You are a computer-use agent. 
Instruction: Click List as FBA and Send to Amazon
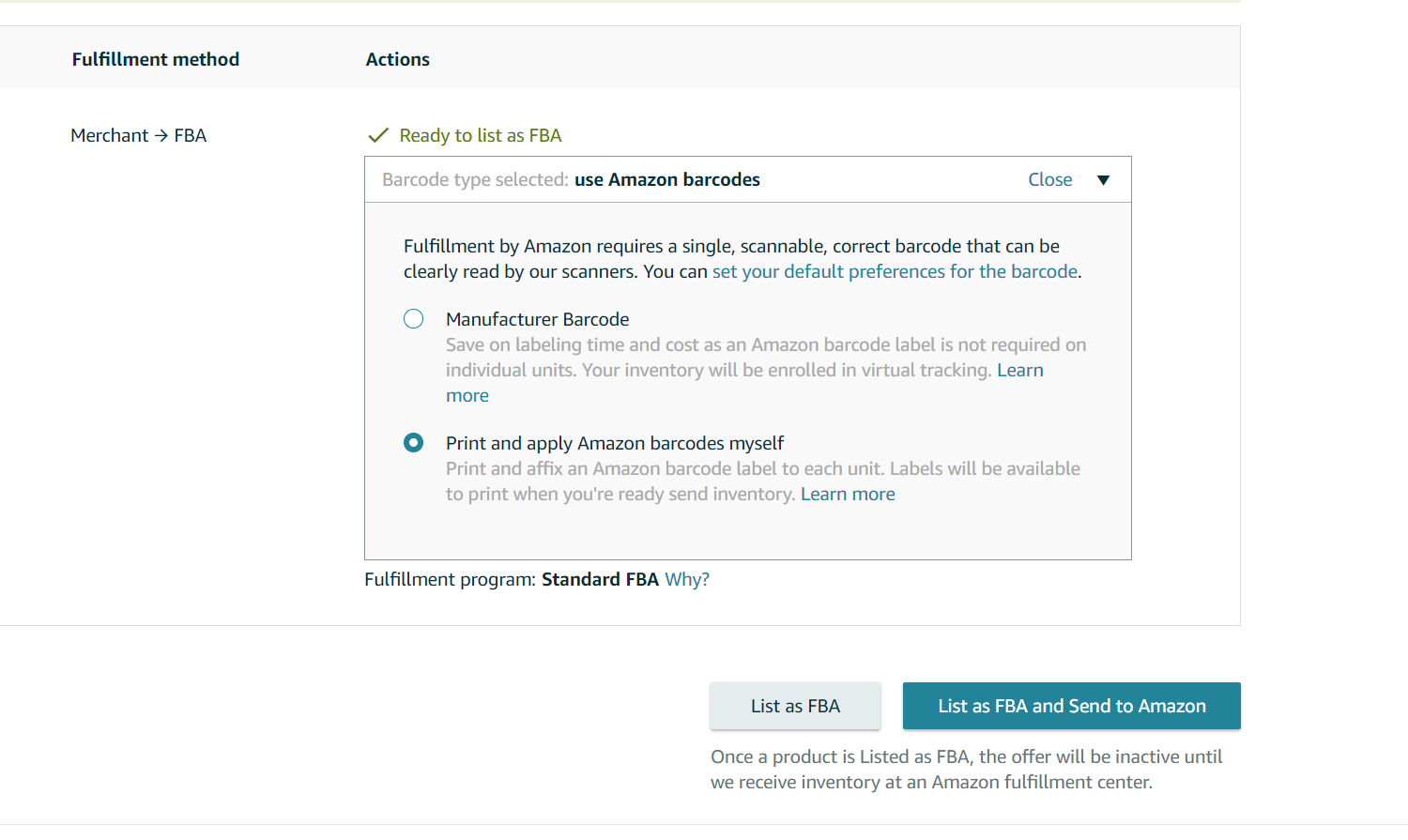click(1072, 706)
